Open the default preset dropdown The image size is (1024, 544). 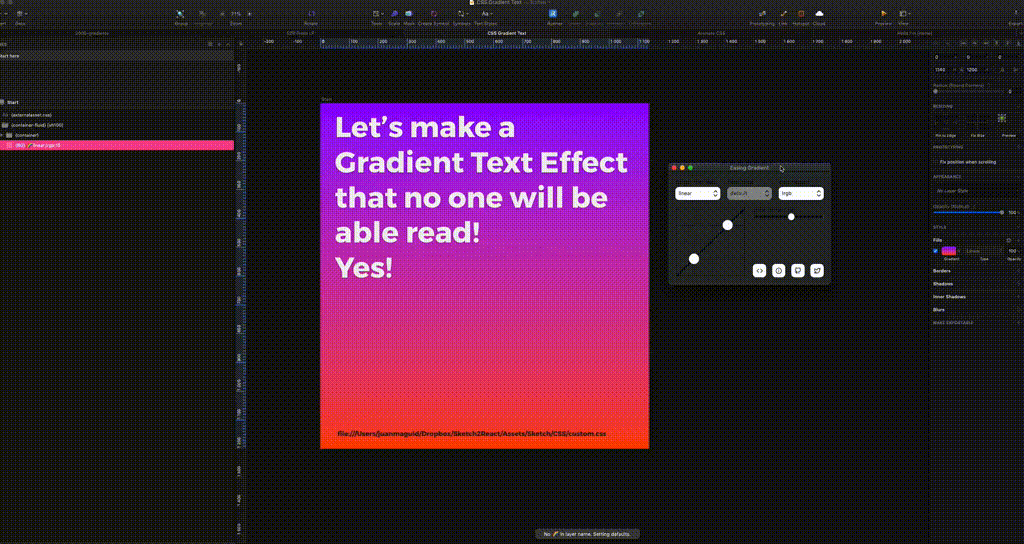pyautogui.click(x=749, y=193)
